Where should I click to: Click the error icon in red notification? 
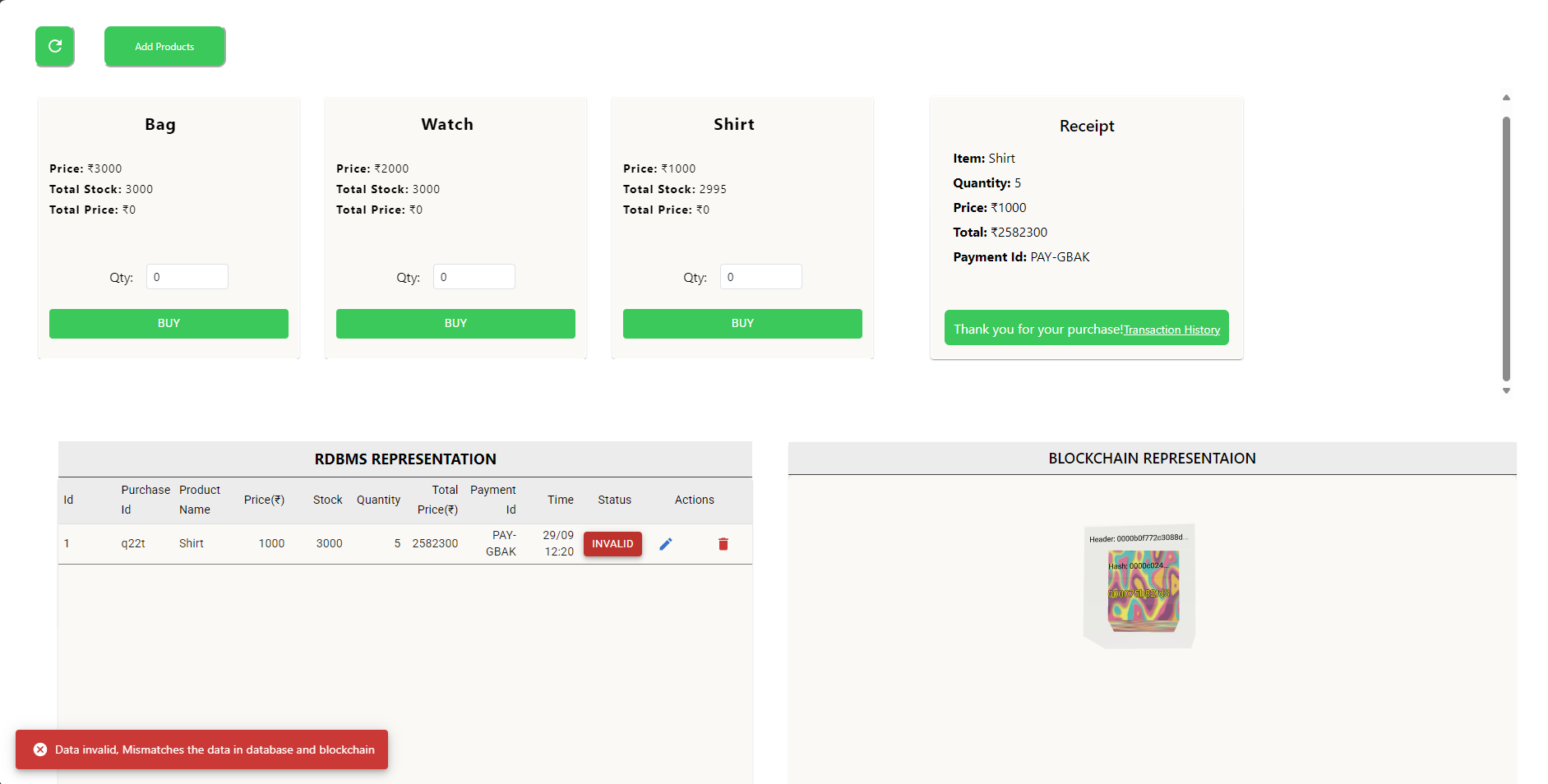pos(40,749)
